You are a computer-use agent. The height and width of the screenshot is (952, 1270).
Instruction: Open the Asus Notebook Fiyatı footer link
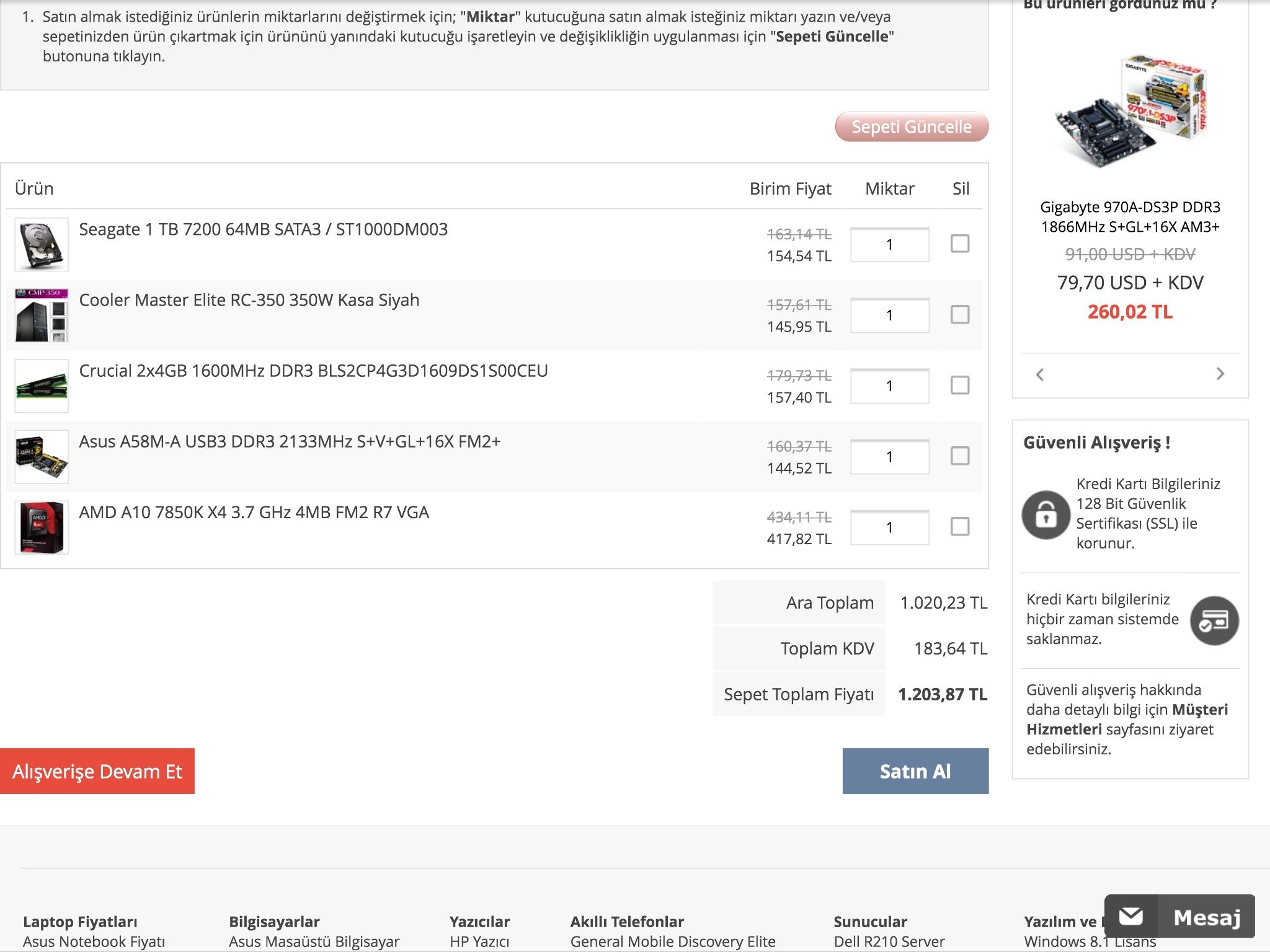(94, 941)
